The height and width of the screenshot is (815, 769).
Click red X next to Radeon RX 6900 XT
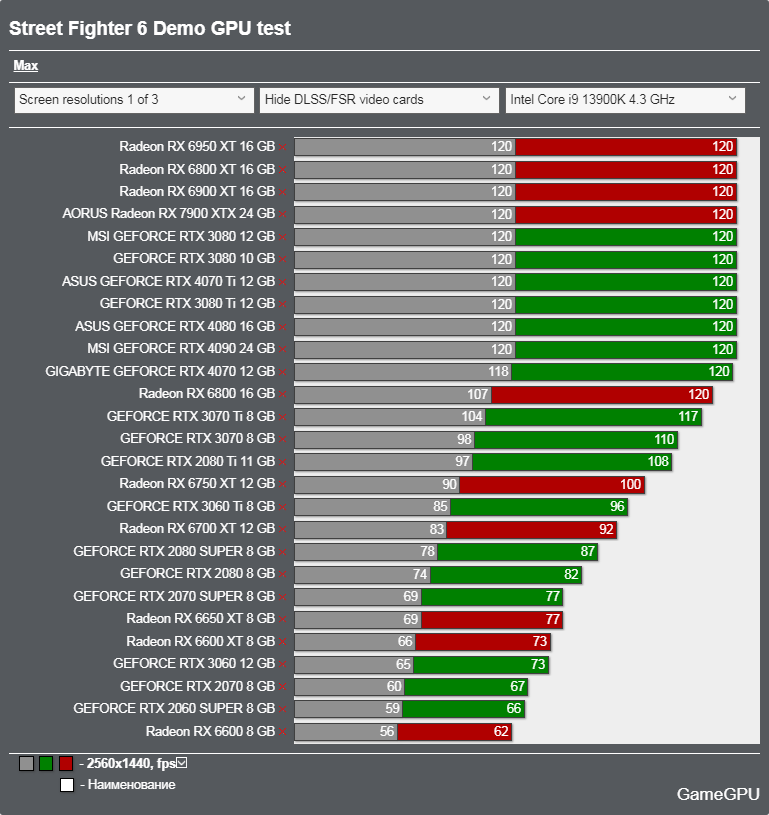(x=282, y=192)
